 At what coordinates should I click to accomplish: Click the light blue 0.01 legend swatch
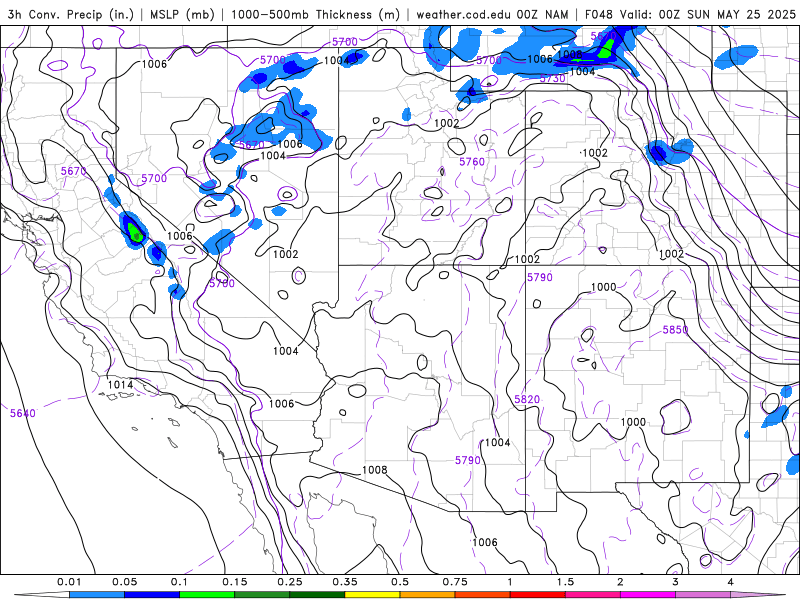[97, 595]
